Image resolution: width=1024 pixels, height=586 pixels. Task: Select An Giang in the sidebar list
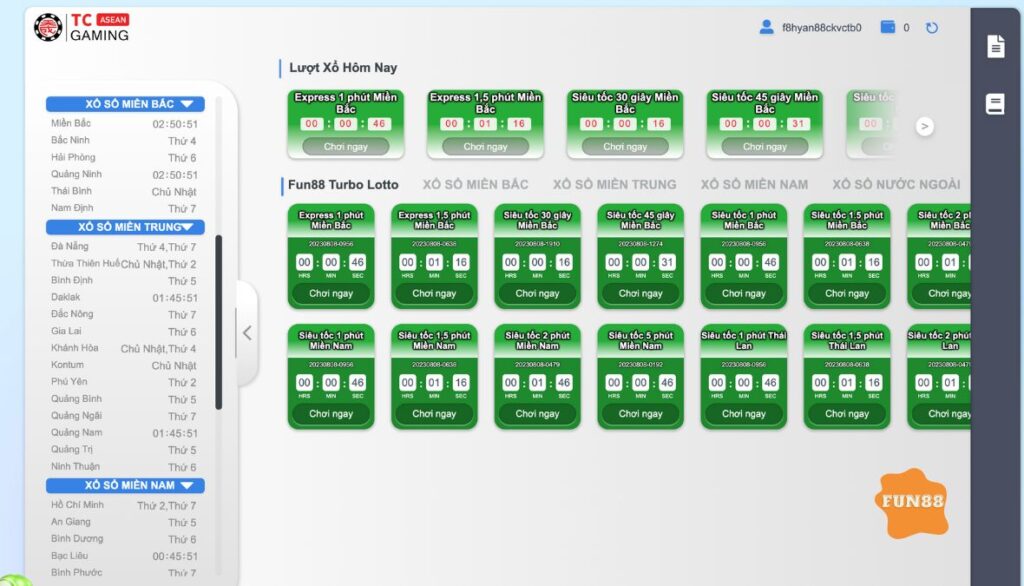(x=123, y=522)
